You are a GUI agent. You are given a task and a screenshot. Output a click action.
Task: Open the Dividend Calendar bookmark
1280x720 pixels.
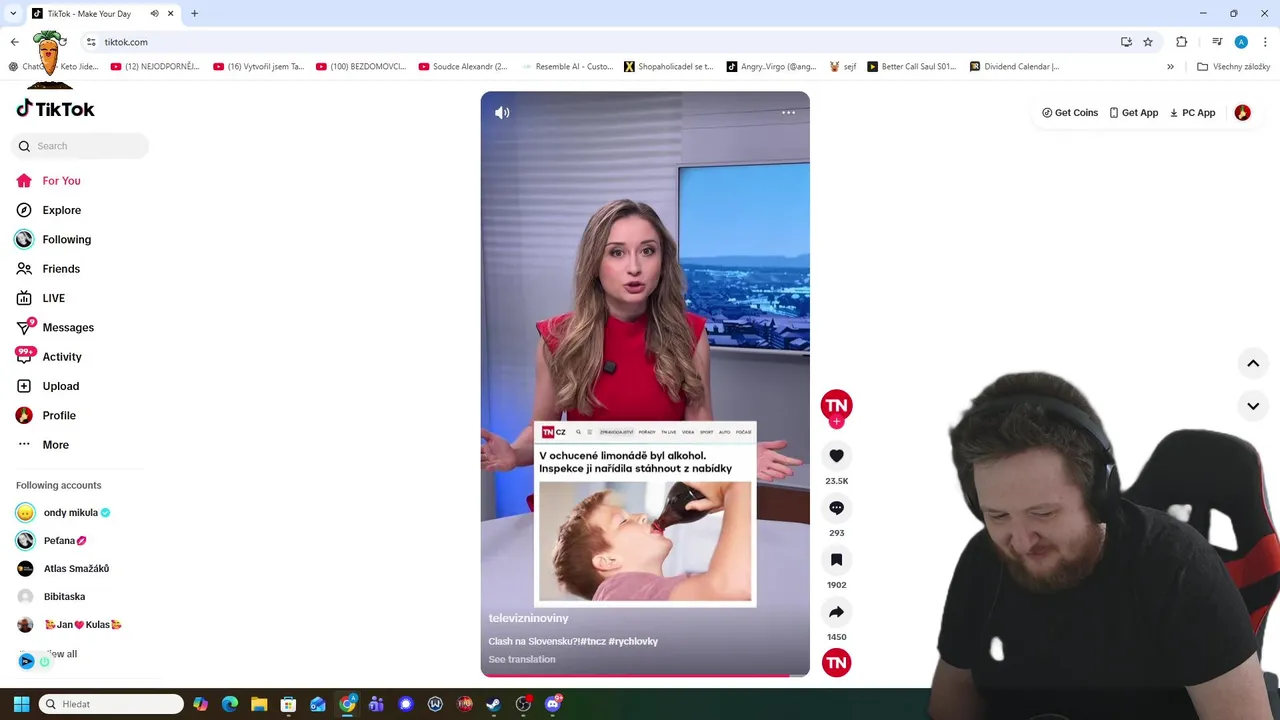(1014, 67)
